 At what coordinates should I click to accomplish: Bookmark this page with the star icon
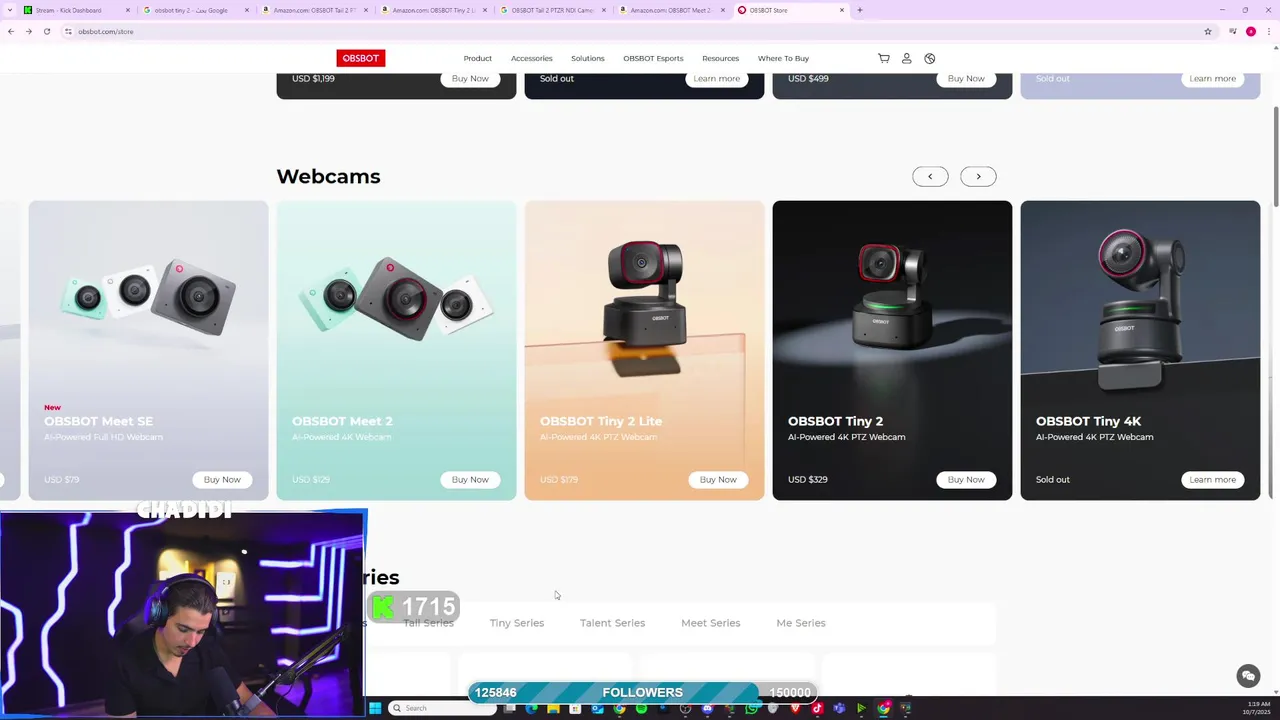click(x=1208, y=31)
